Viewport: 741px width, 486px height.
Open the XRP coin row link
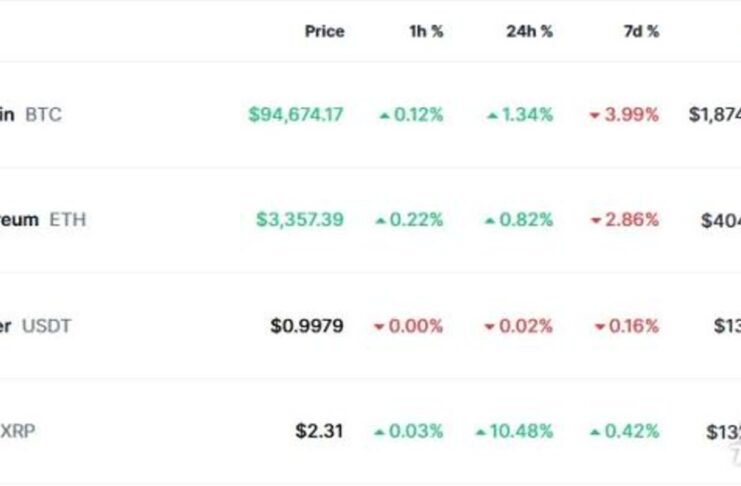[17, 431]
